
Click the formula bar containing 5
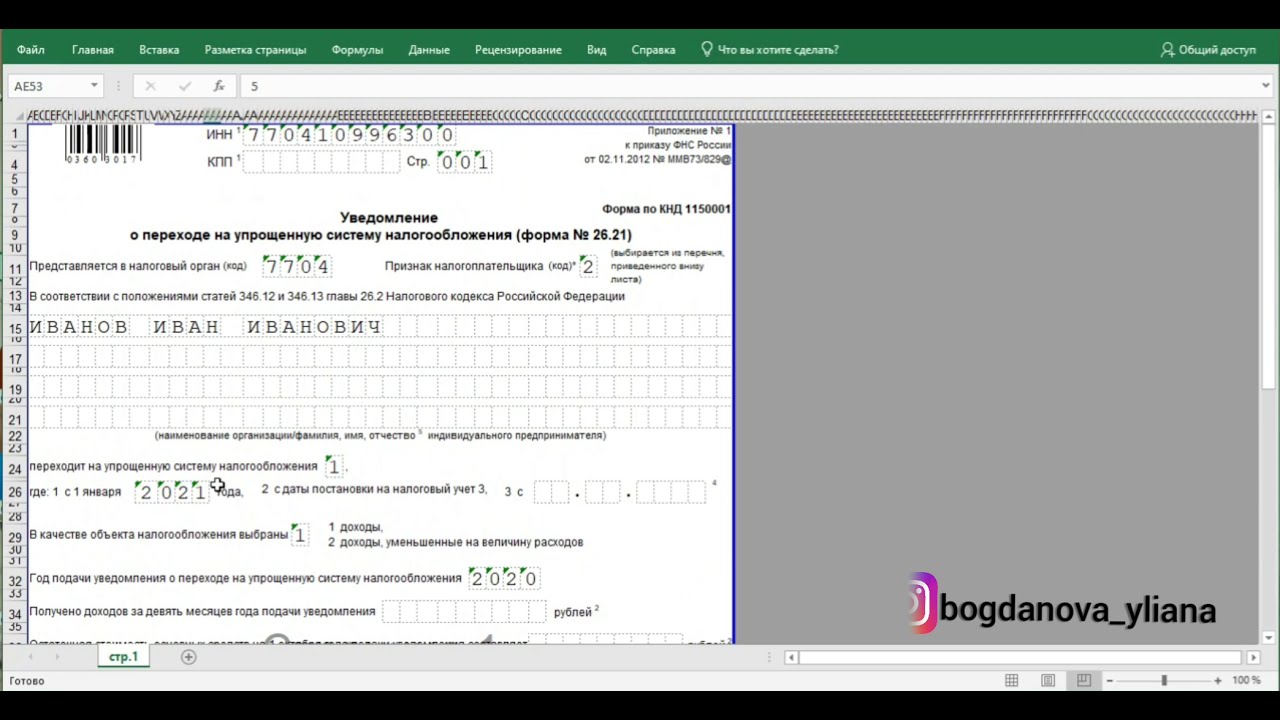coord(750,86)
